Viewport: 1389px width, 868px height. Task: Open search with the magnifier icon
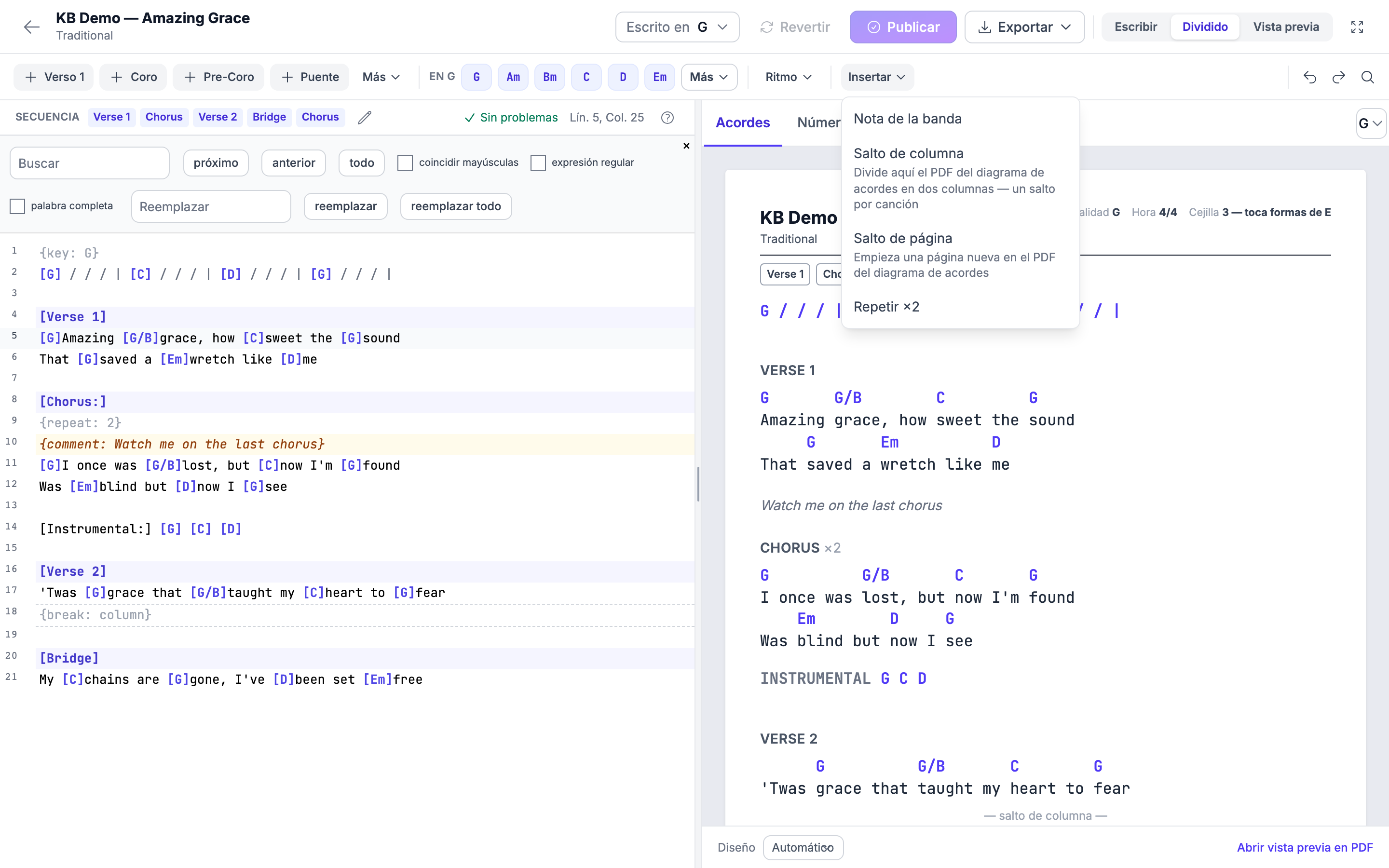1368,77
